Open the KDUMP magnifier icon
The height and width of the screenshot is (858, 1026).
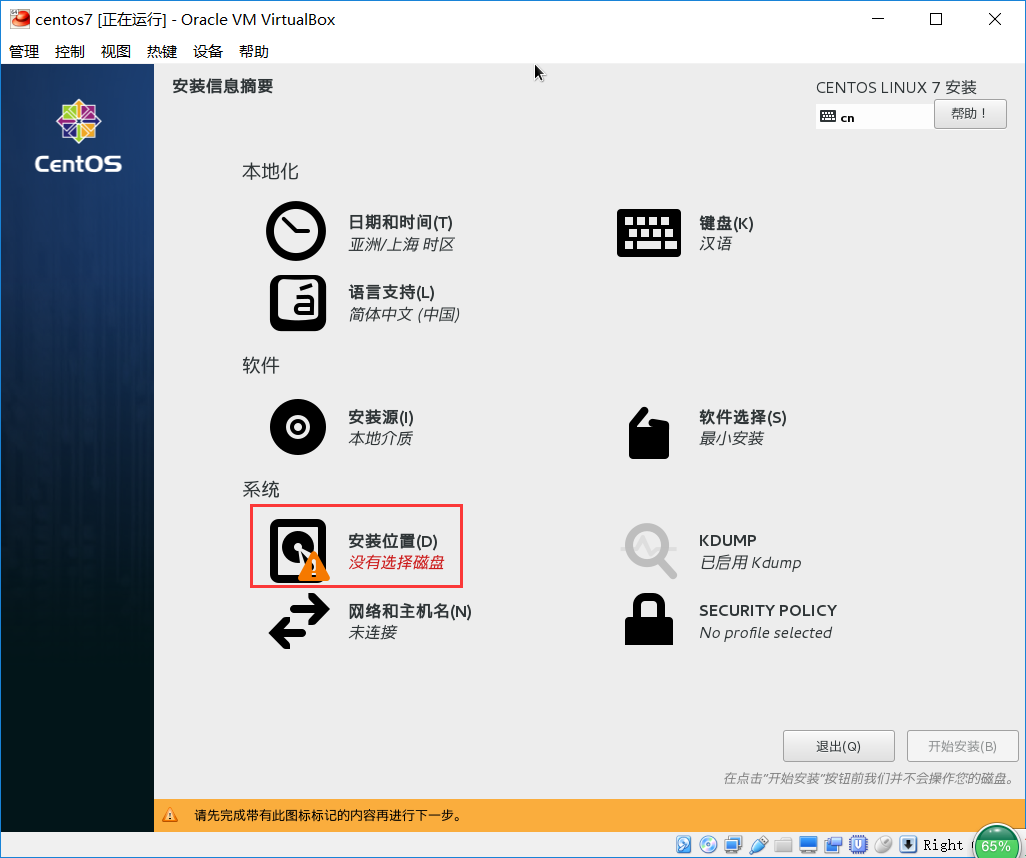coord(650,550)
